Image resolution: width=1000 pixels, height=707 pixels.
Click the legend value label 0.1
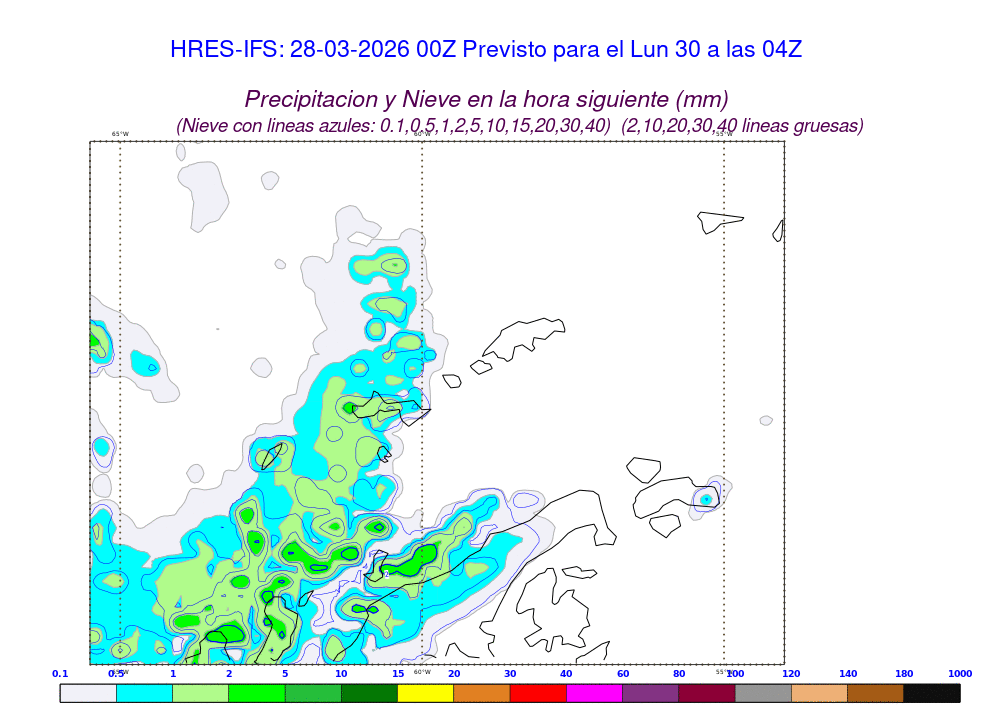click(x=60, y=674)
